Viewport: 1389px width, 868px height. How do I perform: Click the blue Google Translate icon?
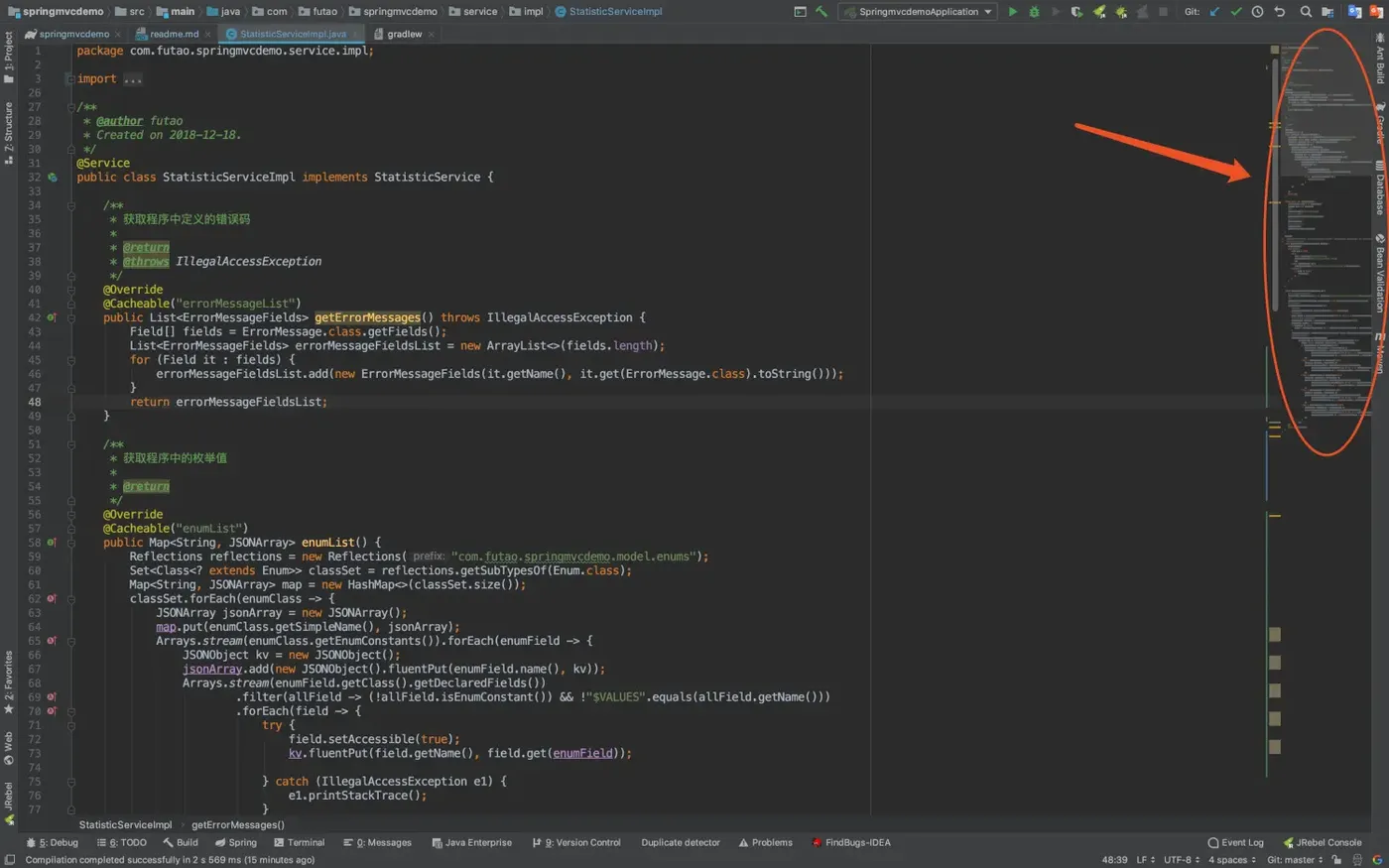coord(1354,12)
